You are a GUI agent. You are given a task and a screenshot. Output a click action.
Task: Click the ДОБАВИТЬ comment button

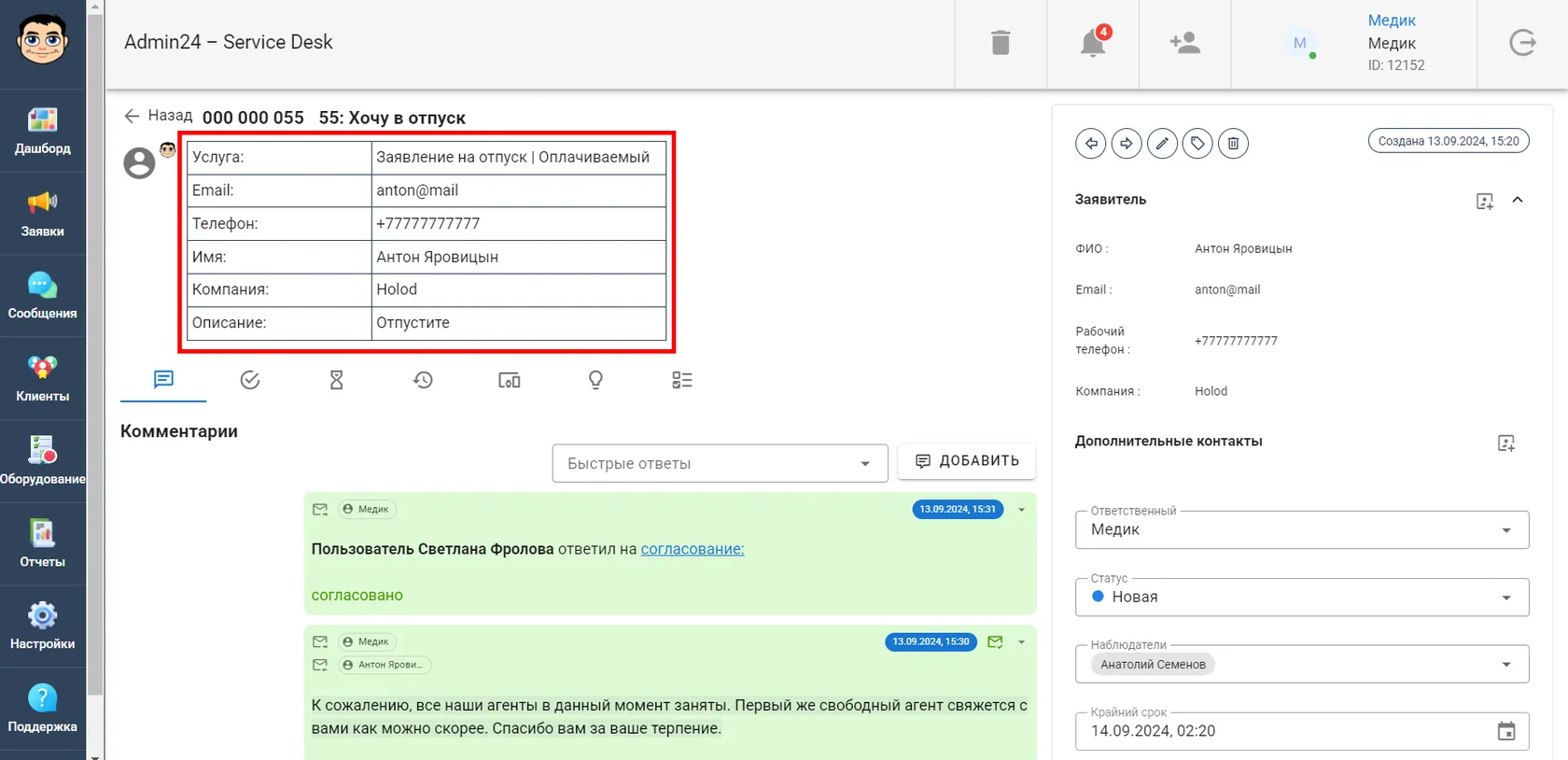coord(966,461)
